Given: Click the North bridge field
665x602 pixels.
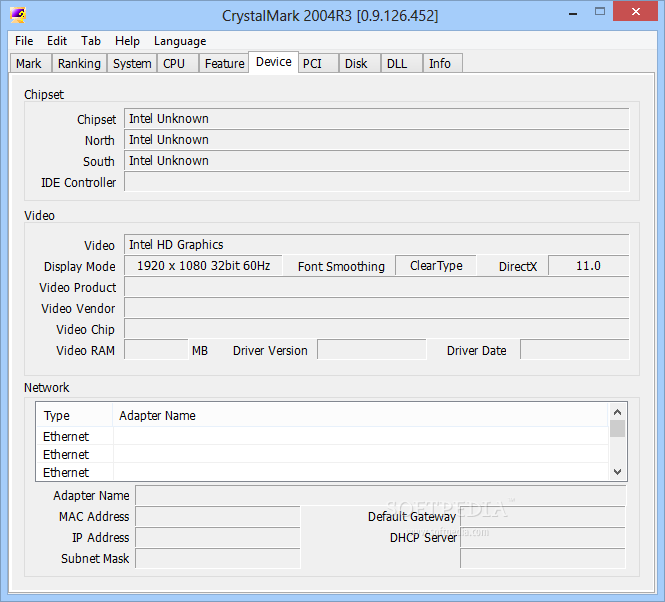Looking at the screenshot, I should [377, 140].
